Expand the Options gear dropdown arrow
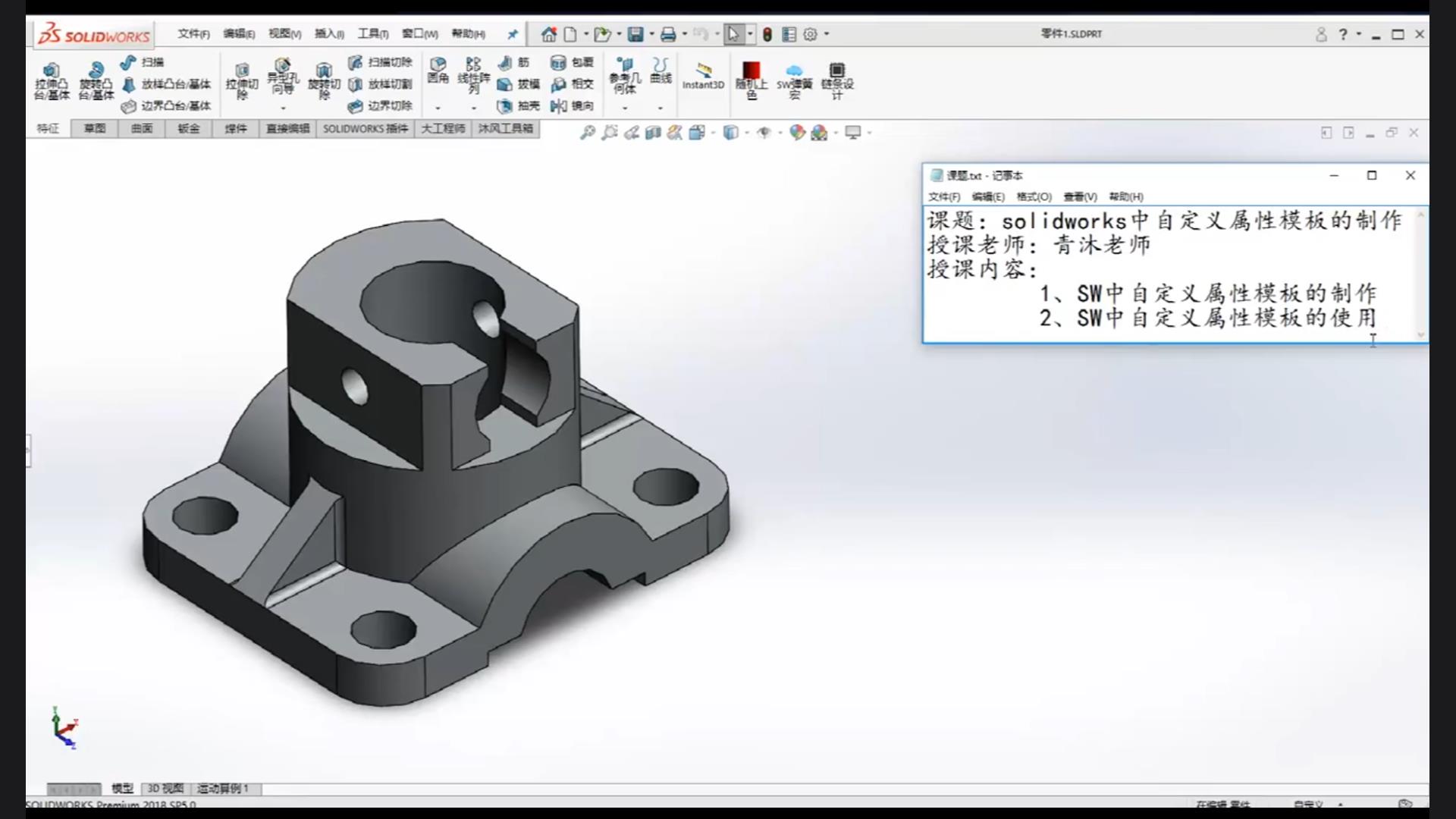The height and width of the screenshot is (819, 1456). pyautogui.click(x=827, y=34)
